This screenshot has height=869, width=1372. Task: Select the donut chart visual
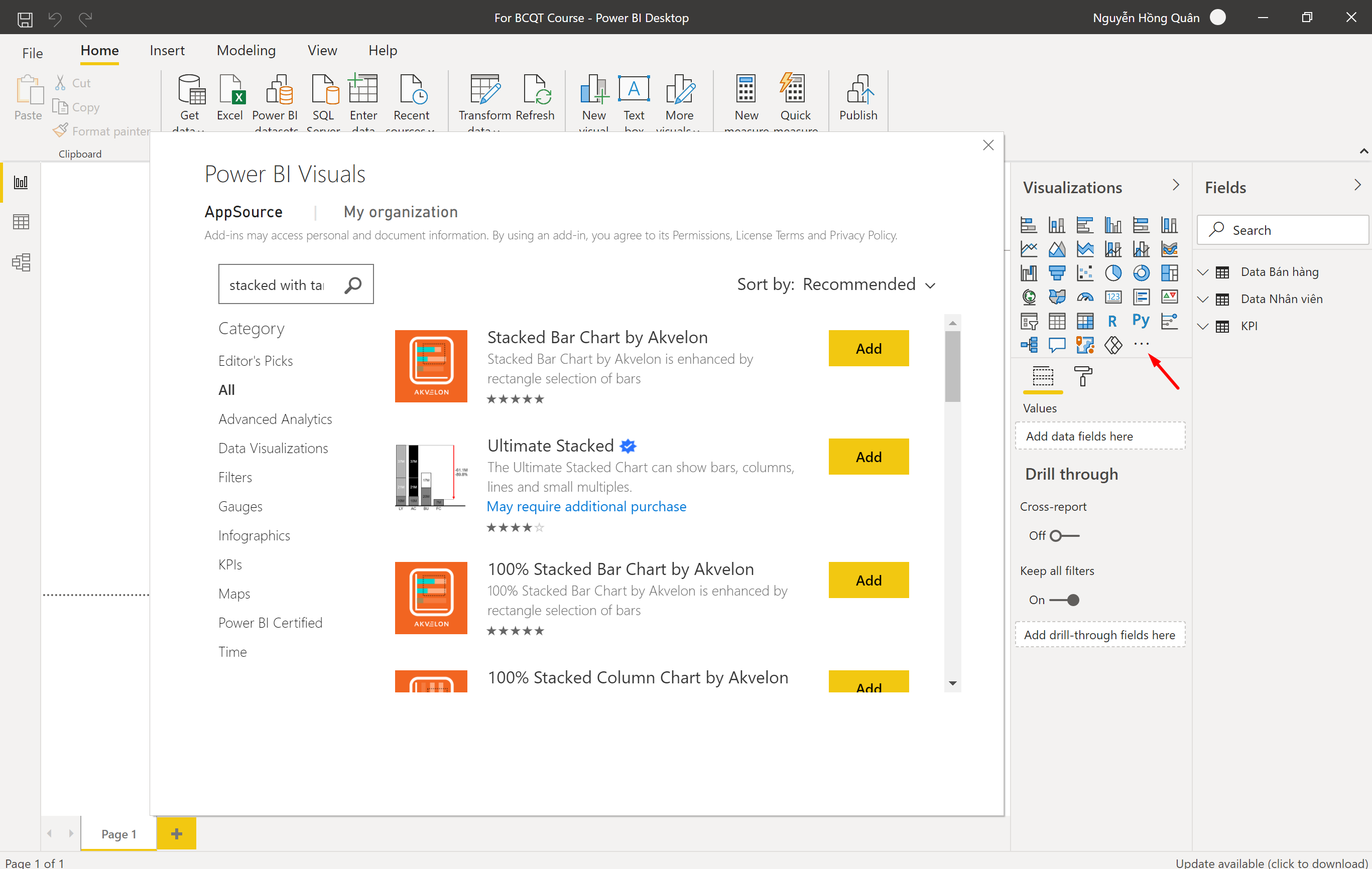click(1141, 273)
